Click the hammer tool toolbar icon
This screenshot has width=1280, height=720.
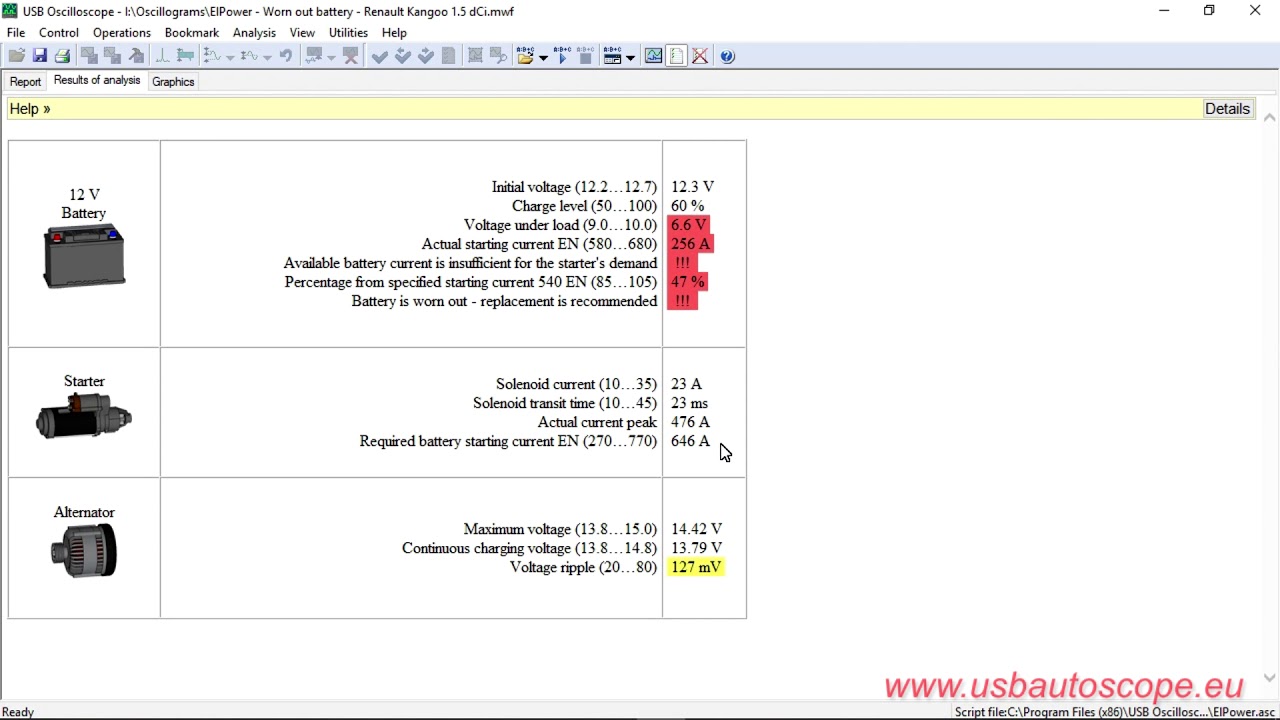(x=137, y=56)
